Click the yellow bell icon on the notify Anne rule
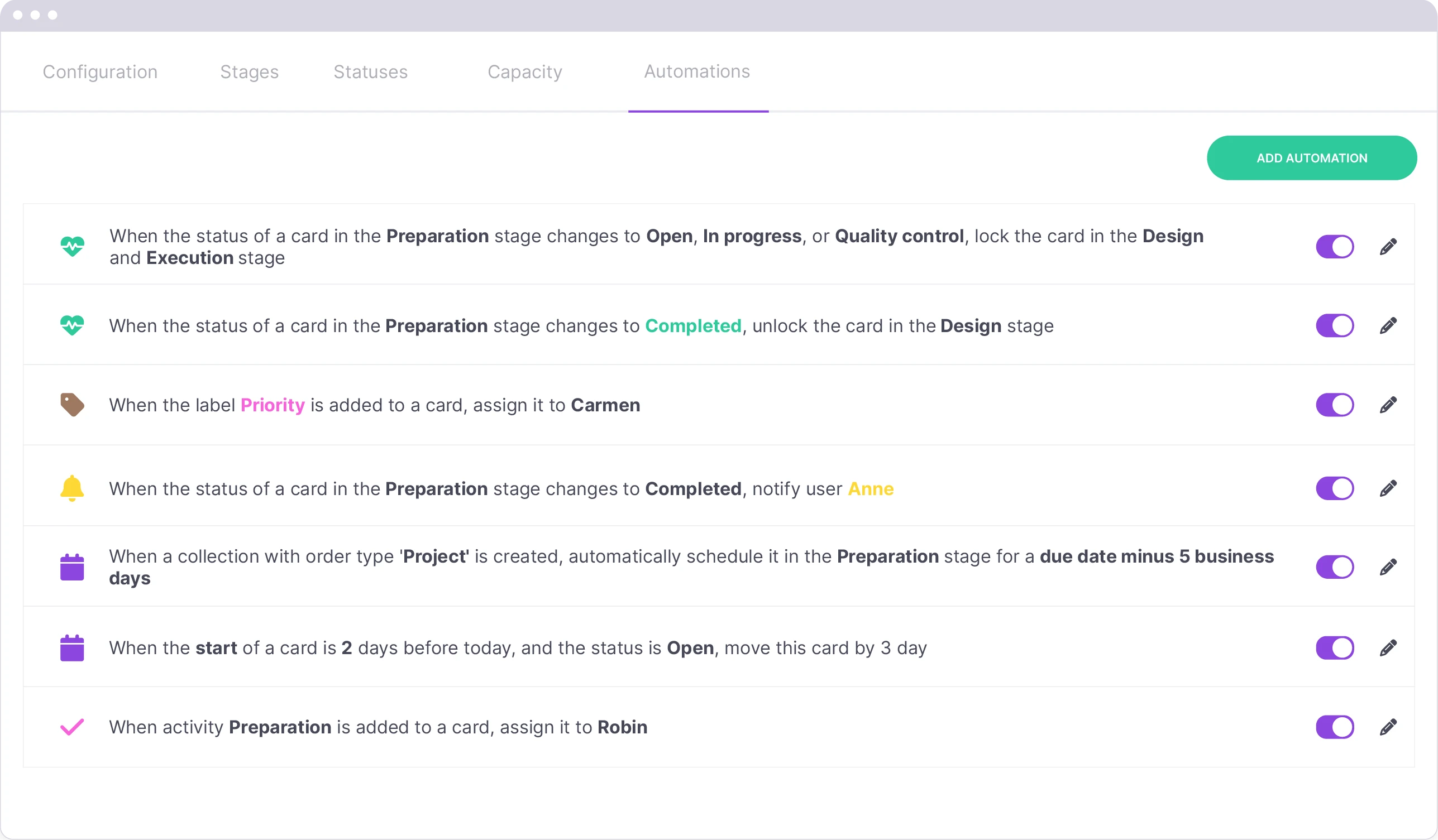 point(72,488)
